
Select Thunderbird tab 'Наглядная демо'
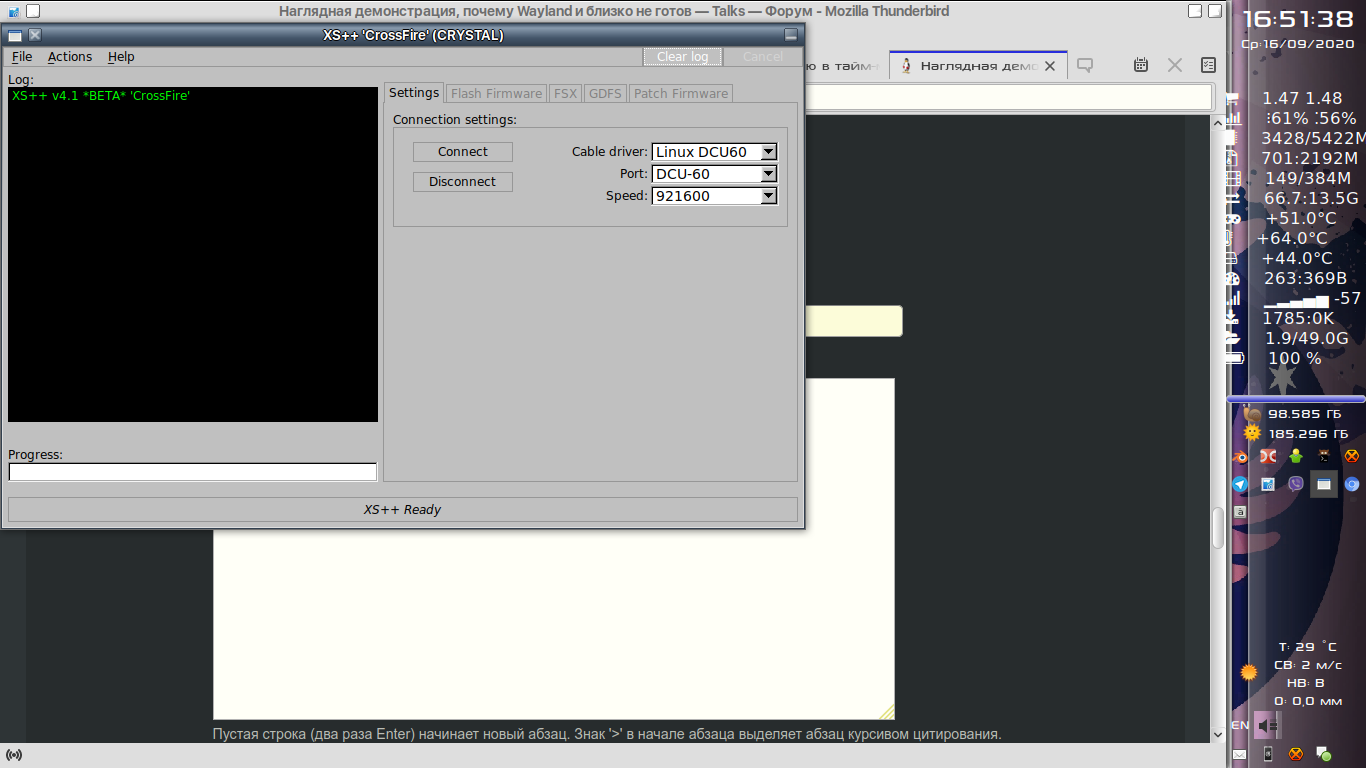coord(979,66)
